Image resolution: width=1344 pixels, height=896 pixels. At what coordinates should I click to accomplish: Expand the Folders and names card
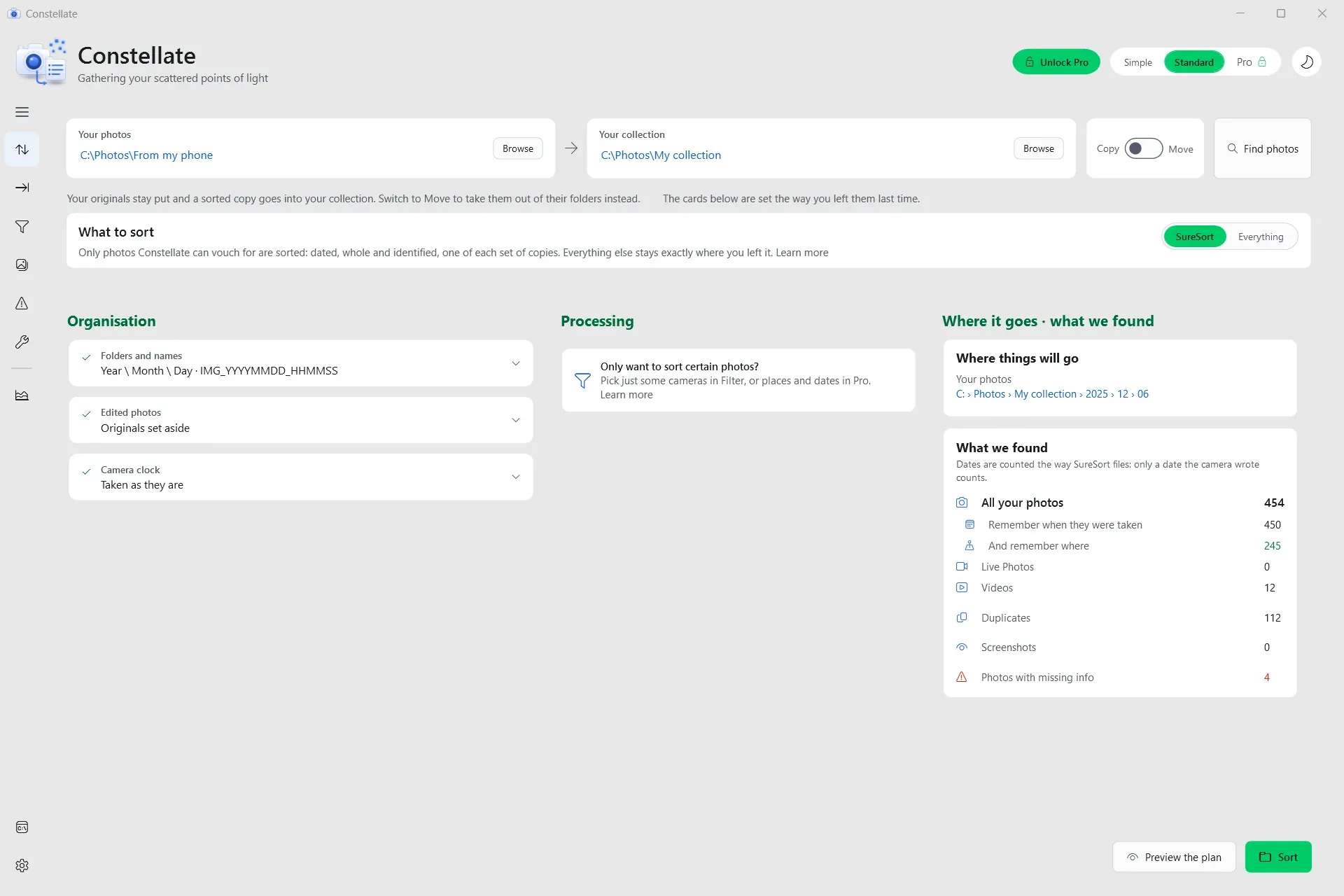coord(301,363)
